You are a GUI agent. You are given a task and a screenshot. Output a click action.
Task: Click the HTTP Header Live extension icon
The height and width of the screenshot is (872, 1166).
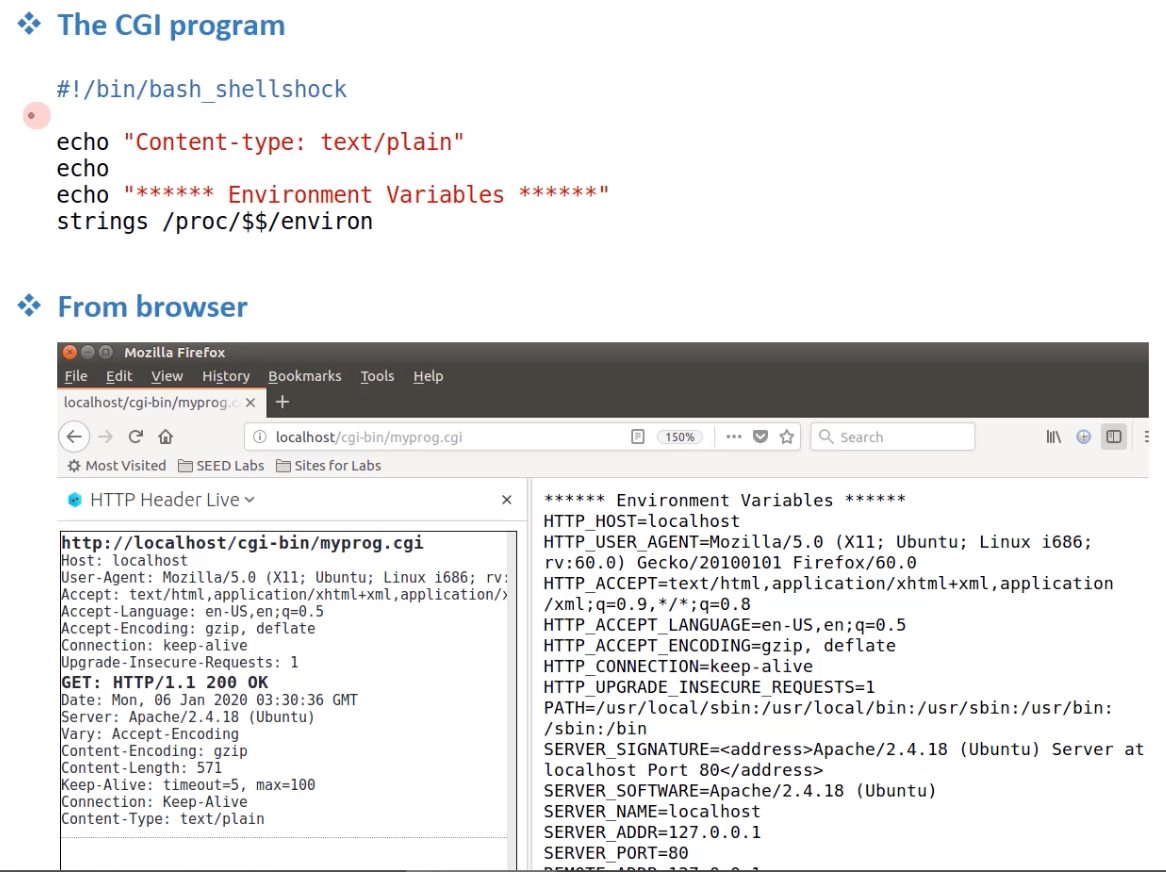1083,437
